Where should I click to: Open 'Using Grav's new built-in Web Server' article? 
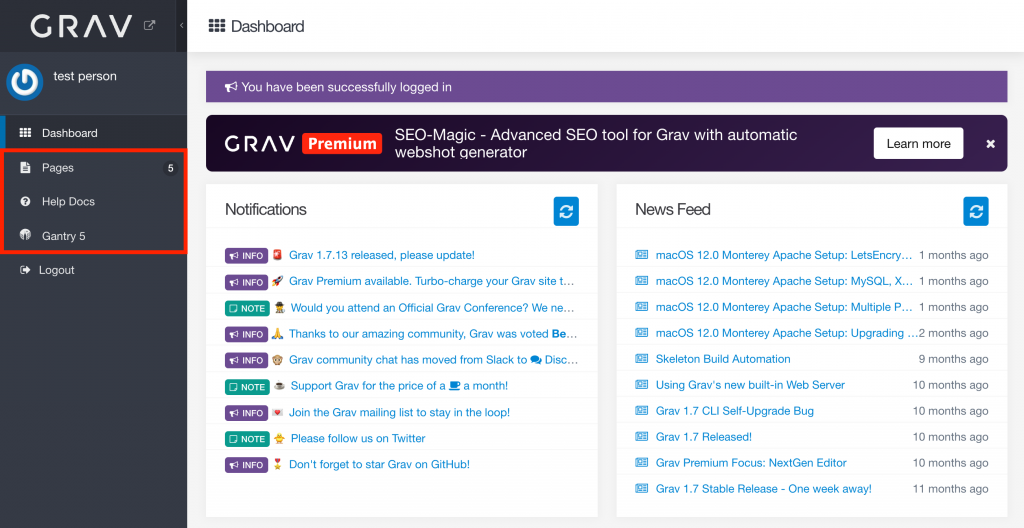[750, 385]
